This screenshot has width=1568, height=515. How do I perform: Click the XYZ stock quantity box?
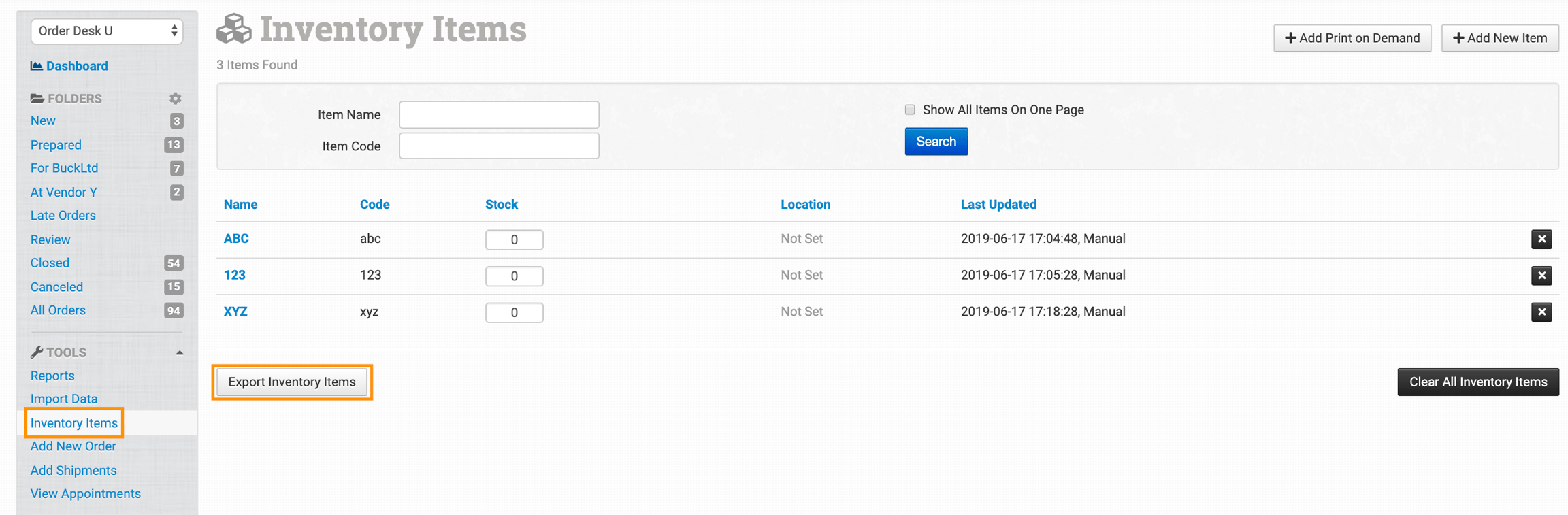coord(514,312)
